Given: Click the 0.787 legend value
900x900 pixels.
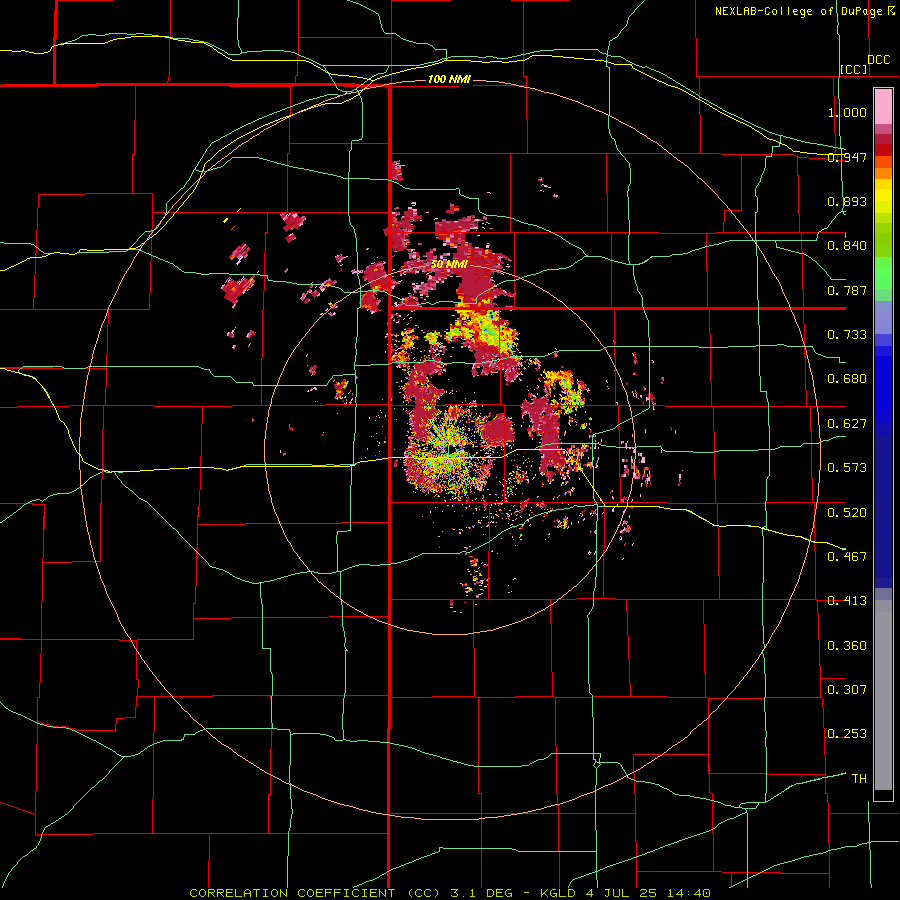Looking at the screenshot, I should (x=847, y=290).
